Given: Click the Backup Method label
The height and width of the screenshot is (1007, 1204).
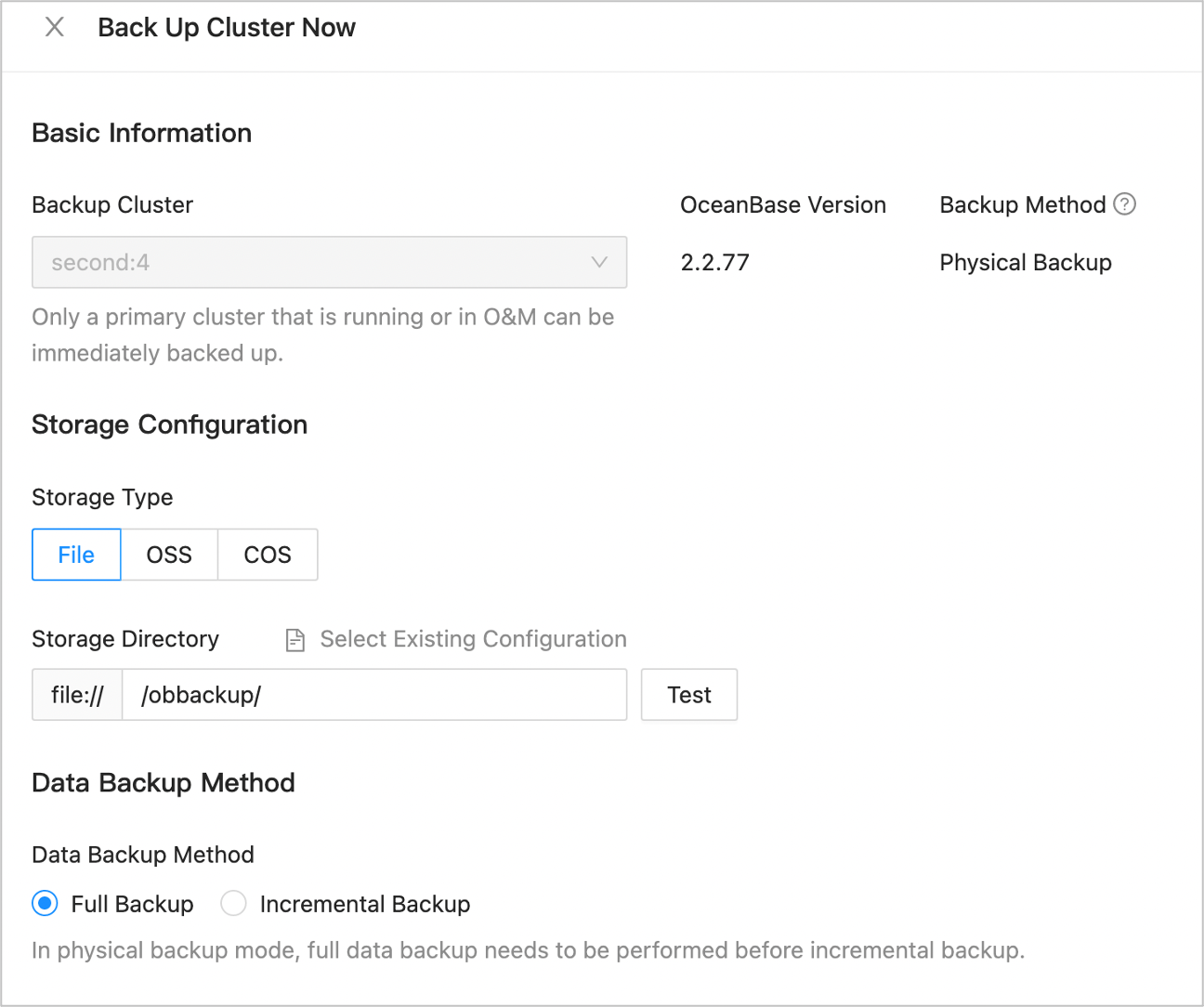Looking at the screenshot, I should pos(1022,204).
